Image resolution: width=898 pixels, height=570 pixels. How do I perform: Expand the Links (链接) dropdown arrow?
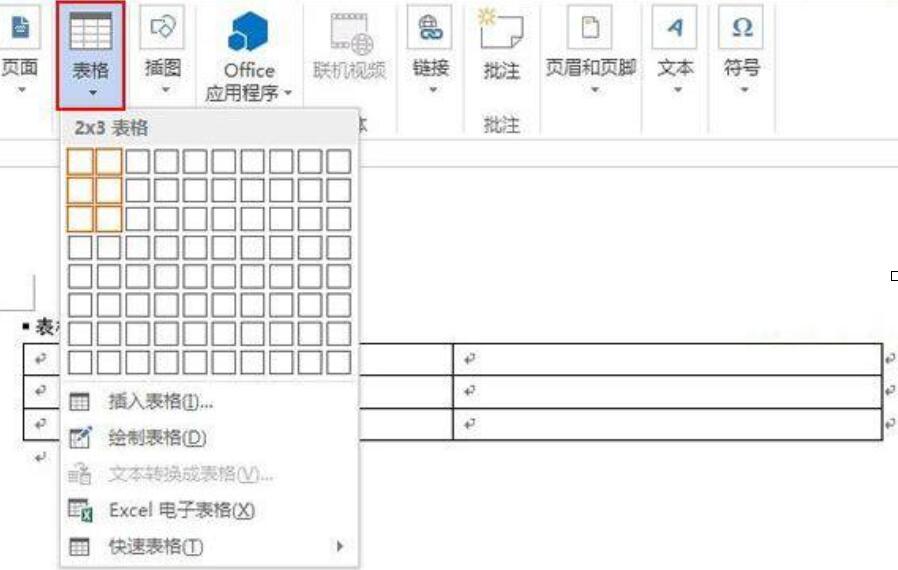click(433, 90)
